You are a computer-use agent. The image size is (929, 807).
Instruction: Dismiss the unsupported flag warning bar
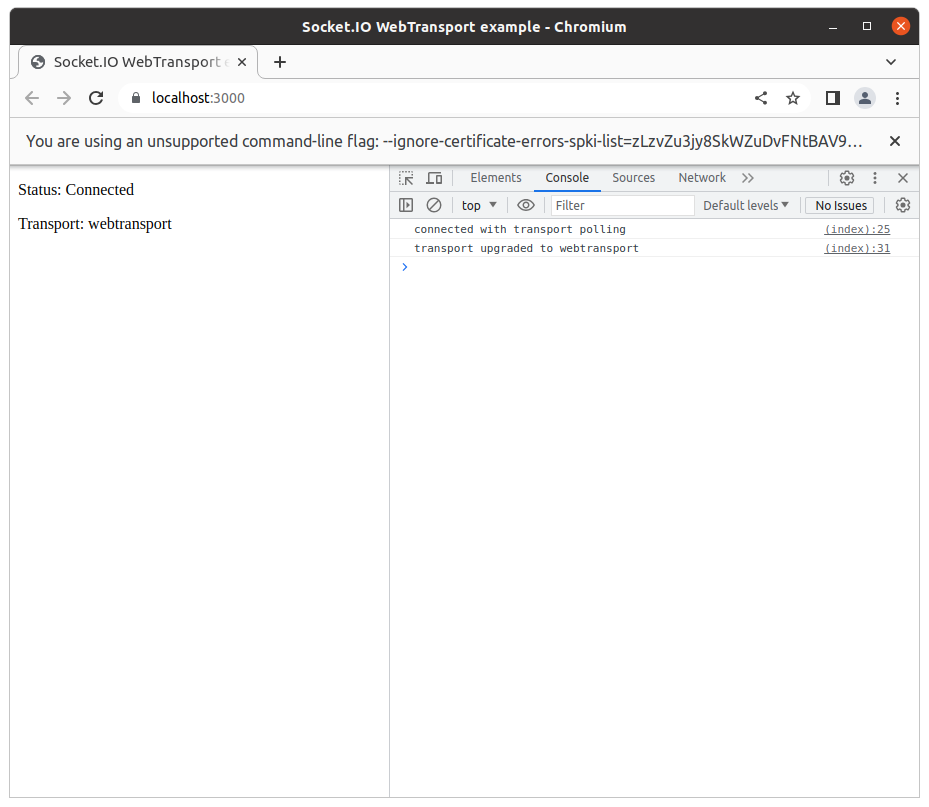point(894,141)
